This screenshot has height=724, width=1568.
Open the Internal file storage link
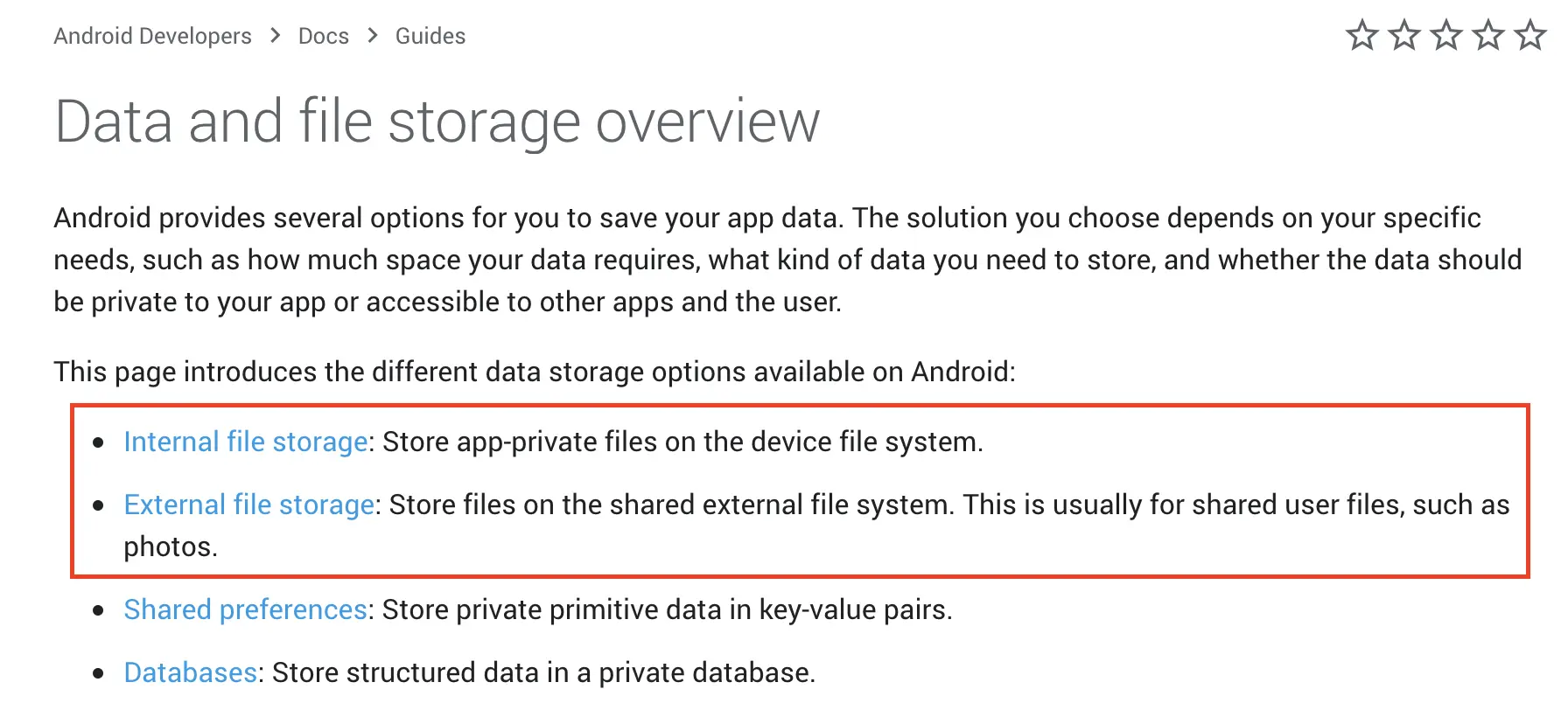pyautogui.click(x=246, y=442)
